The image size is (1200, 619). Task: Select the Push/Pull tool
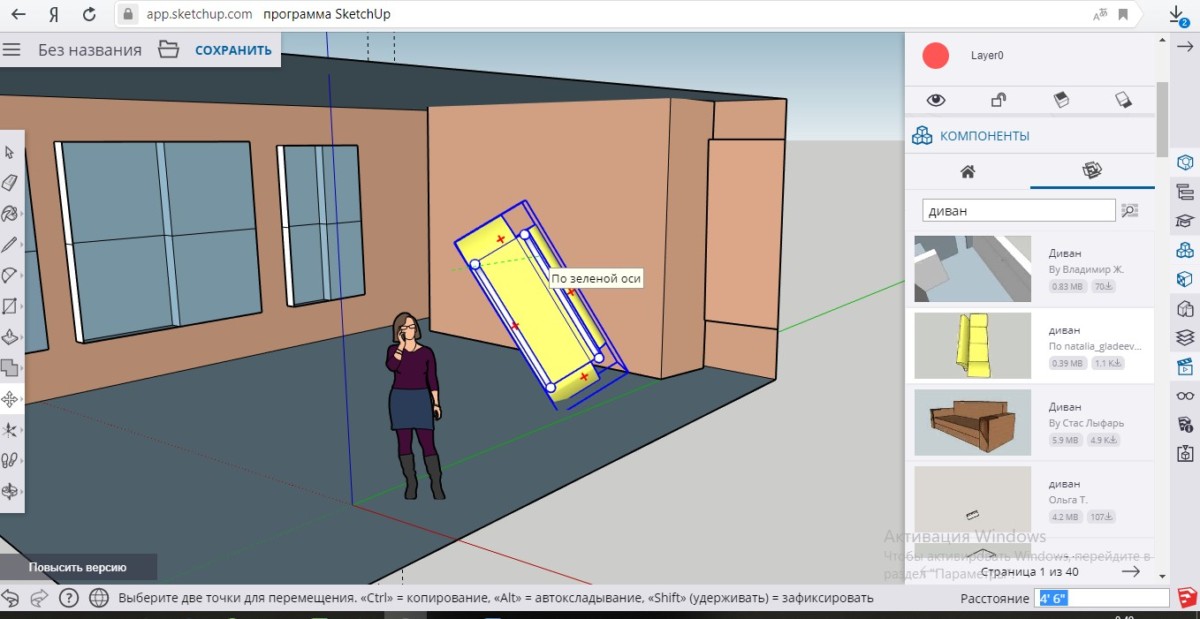[x=9, y=337]
